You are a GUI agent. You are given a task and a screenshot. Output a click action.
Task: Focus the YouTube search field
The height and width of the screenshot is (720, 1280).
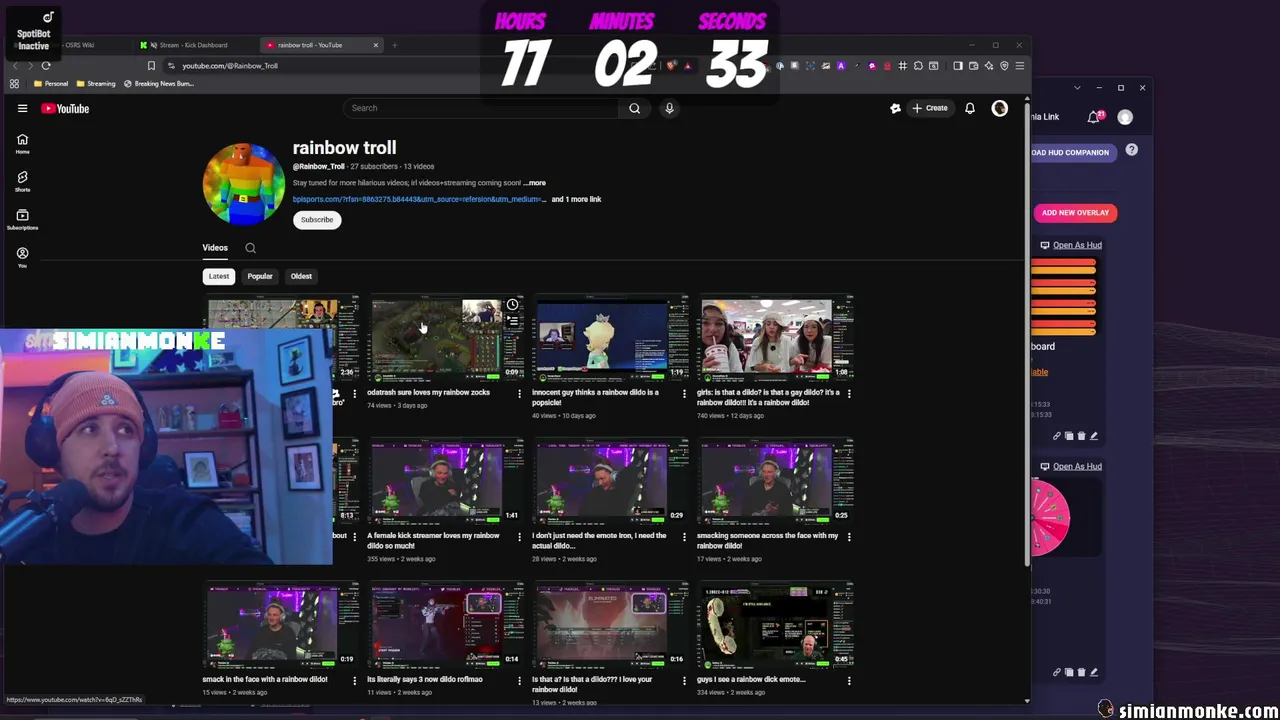(480, 108)
